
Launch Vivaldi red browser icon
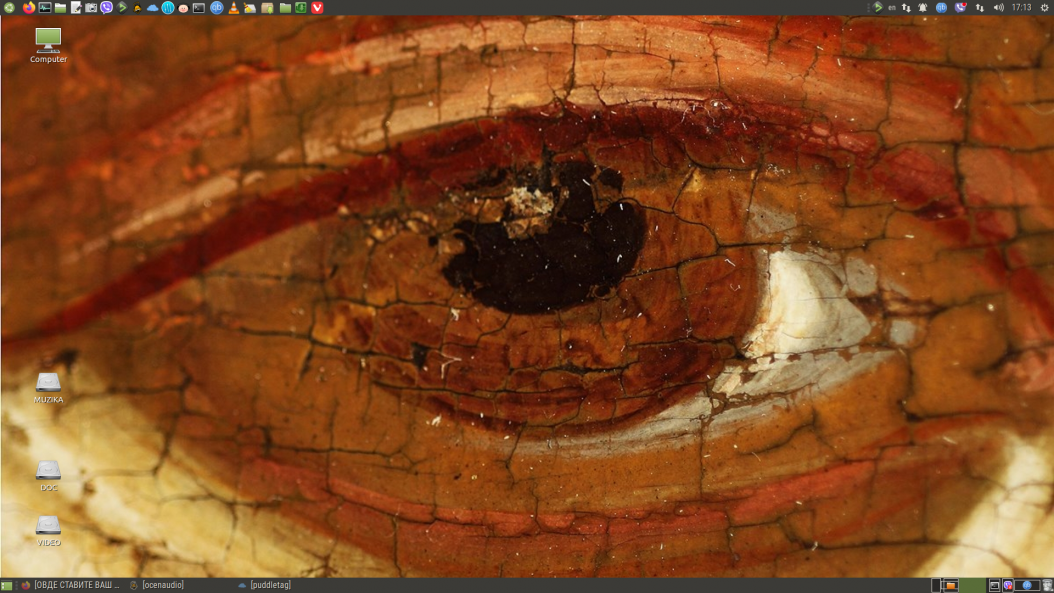[x=317, y=7]
